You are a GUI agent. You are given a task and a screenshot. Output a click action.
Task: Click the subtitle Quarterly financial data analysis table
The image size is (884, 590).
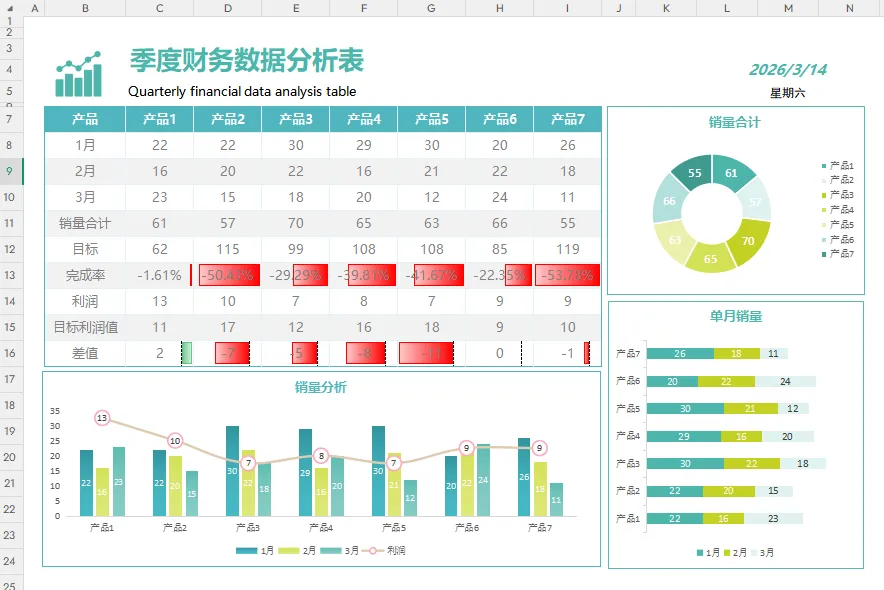(242, 91)
